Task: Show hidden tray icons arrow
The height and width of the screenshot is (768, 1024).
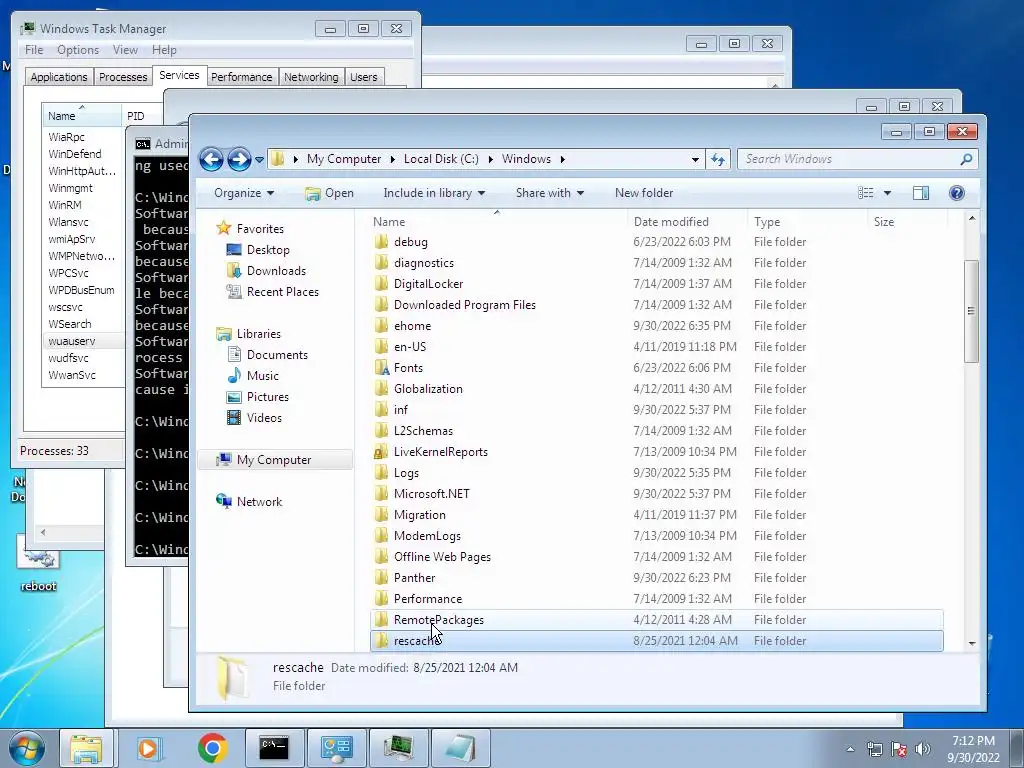Action: pos(850,749)
